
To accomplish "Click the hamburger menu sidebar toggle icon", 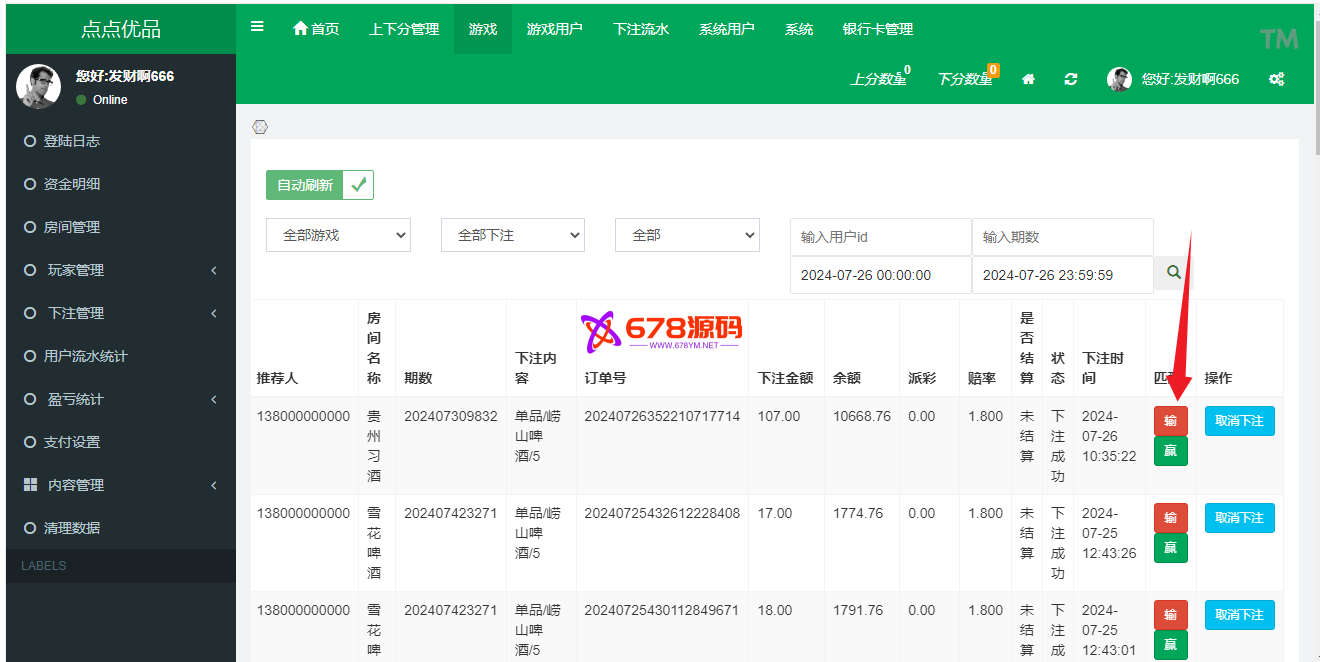I will tap(257, 27).
